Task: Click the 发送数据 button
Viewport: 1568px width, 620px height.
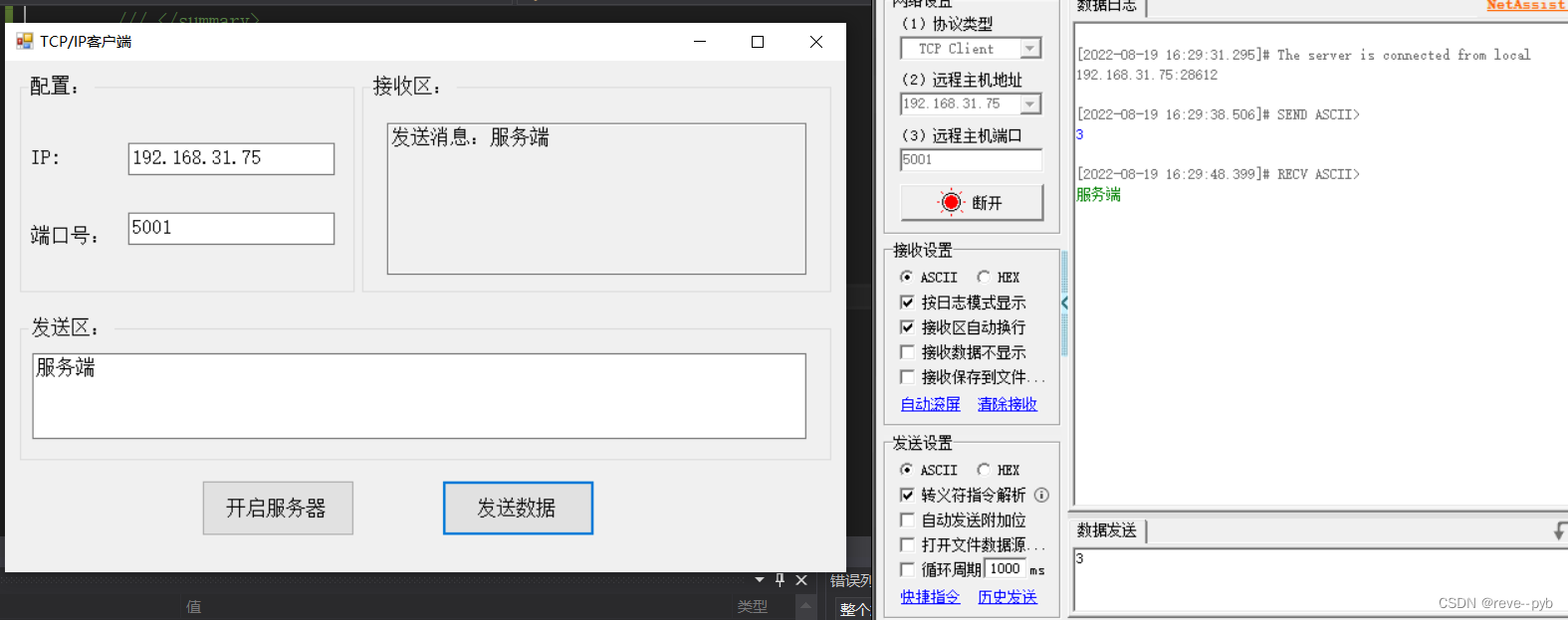Action: (518, 509)
